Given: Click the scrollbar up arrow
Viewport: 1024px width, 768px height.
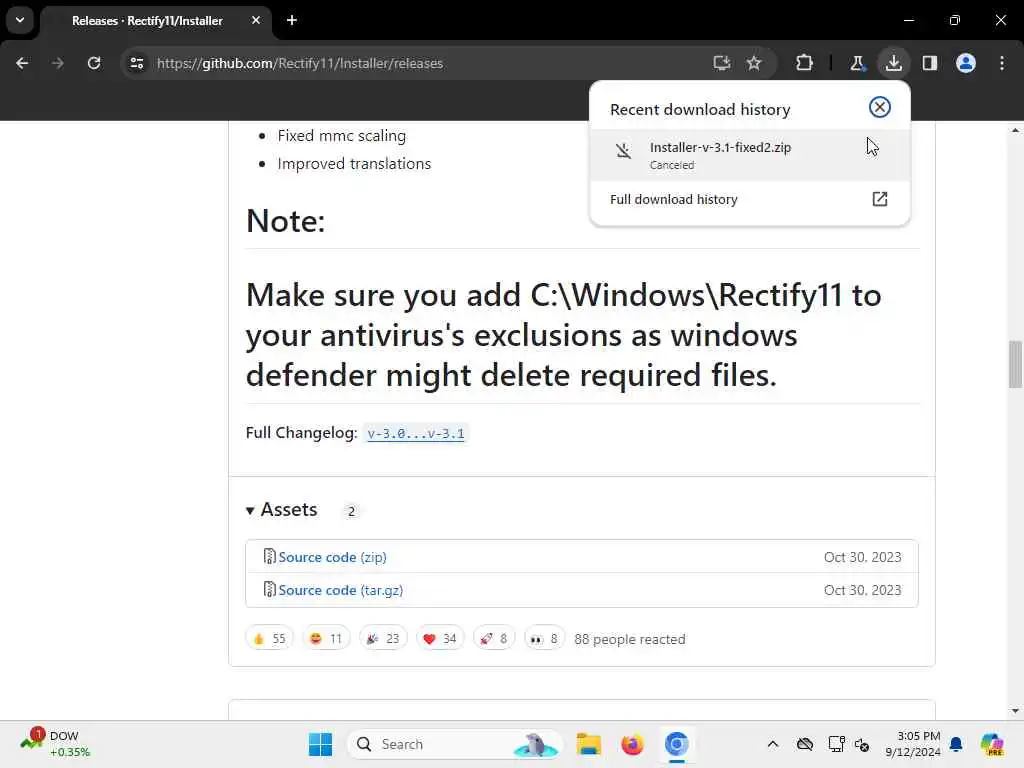Looking at the screenshot, I should pos(1015,131).
